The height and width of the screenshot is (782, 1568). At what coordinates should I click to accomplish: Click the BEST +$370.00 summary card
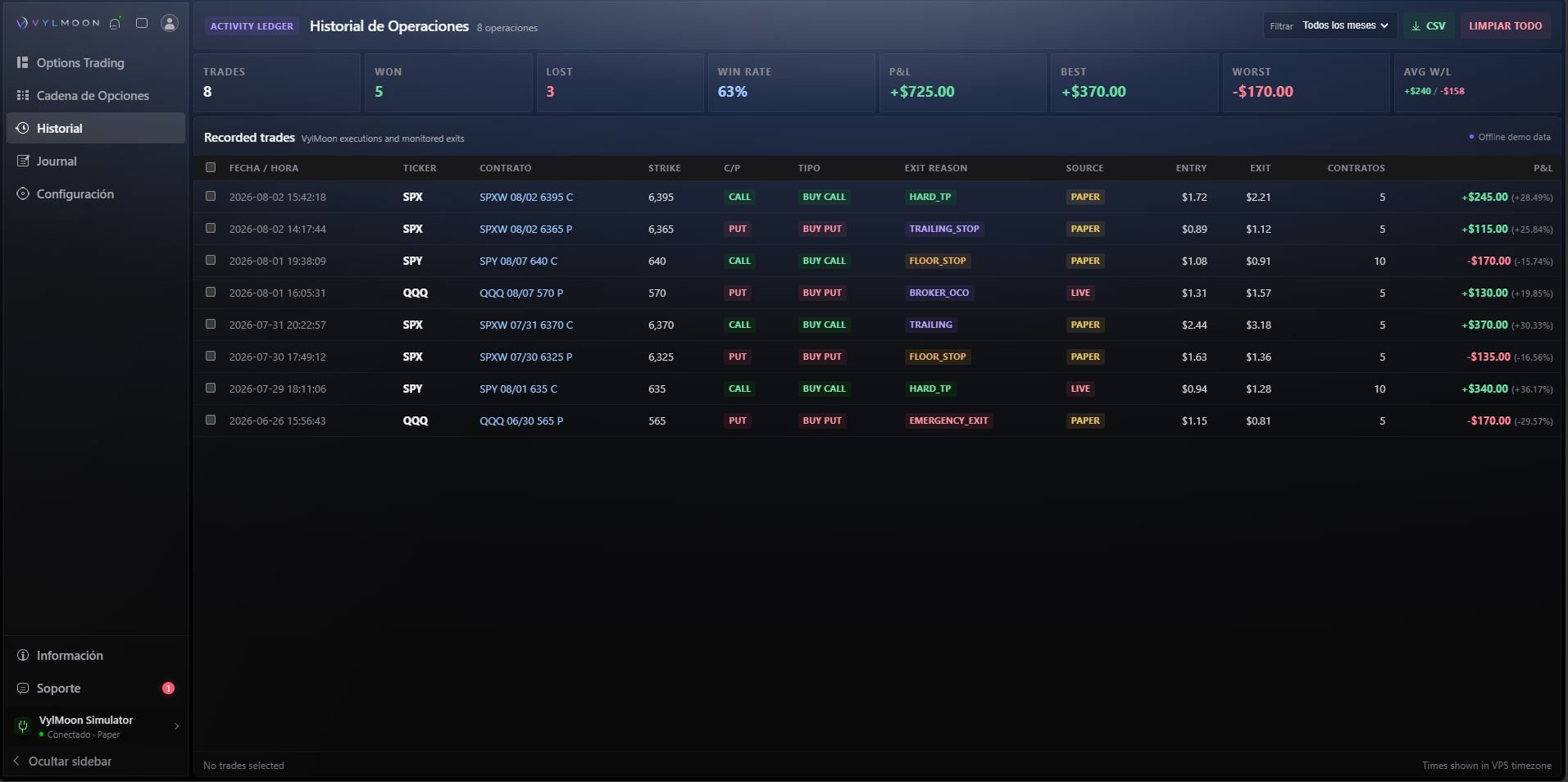coord(1134,83)
